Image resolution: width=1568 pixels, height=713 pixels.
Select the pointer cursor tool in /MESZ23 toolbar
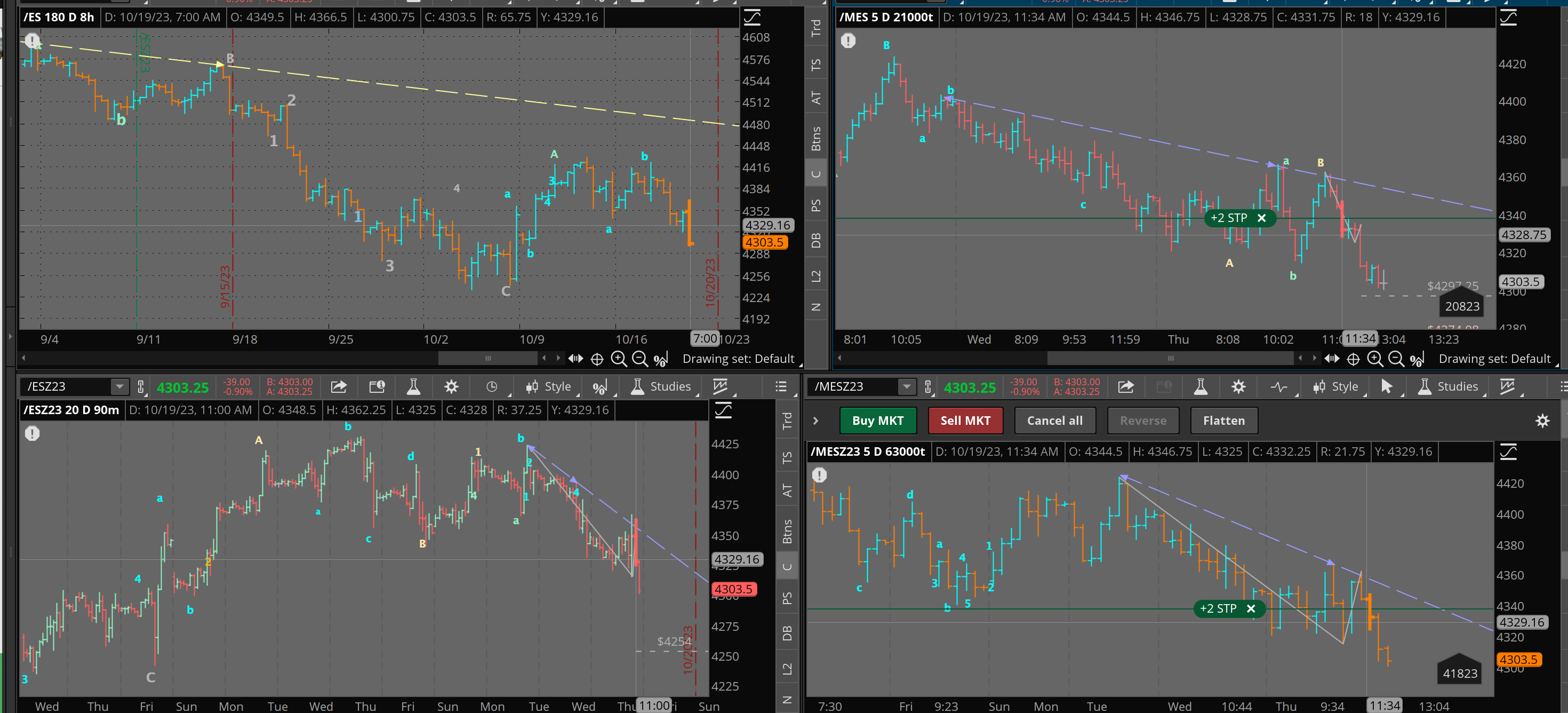(1387, 386)
